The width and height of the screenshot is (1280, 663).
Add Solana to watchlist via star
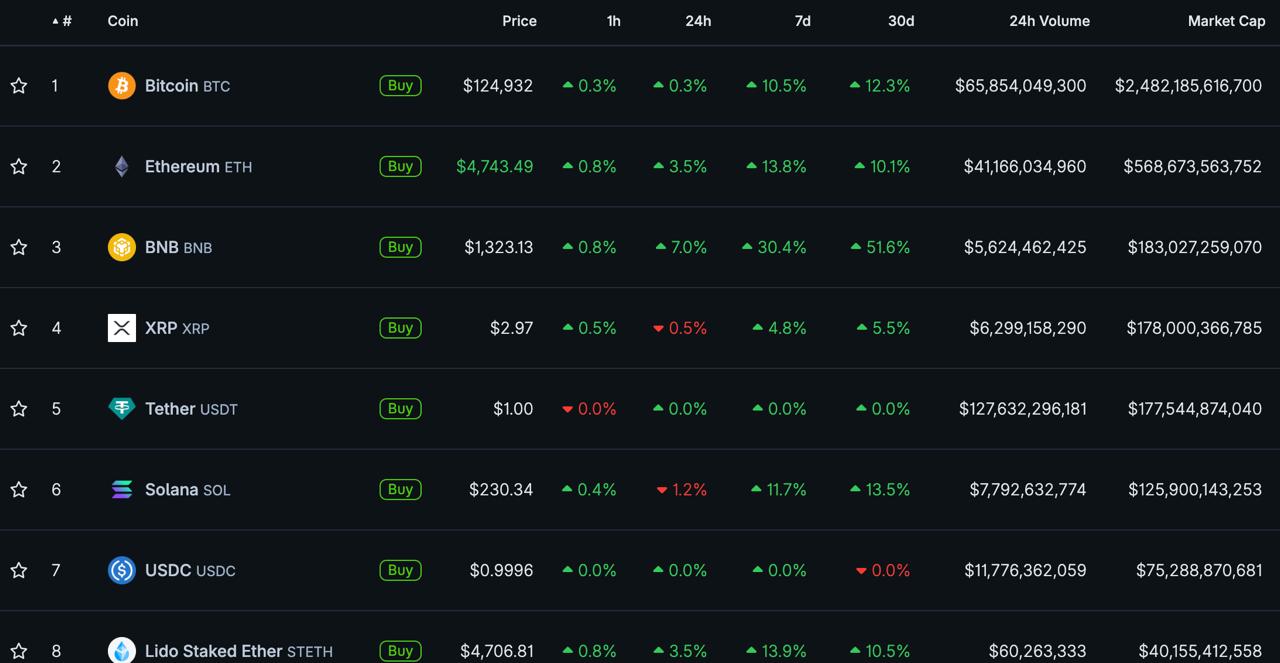[x=19, y=489]
